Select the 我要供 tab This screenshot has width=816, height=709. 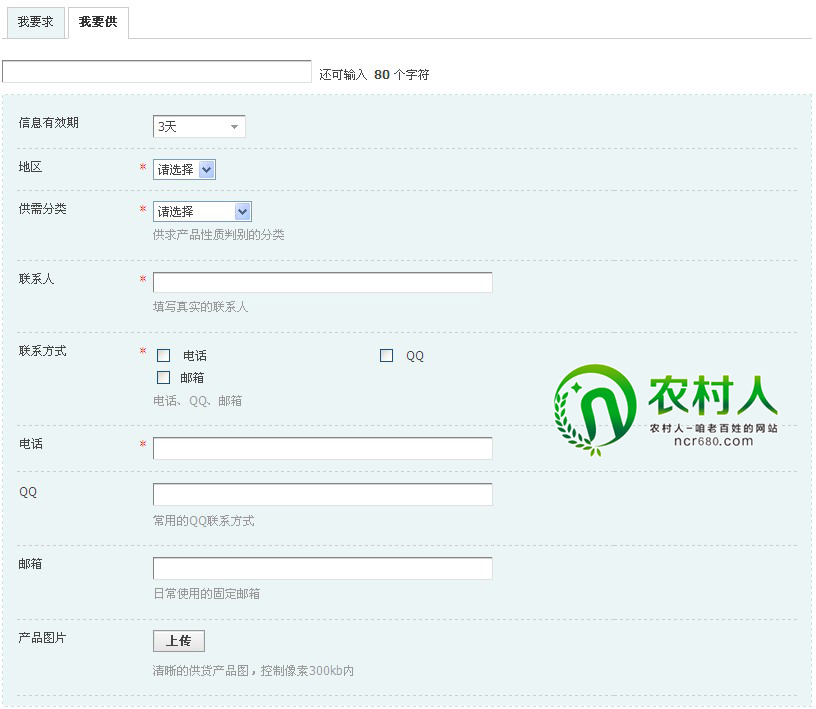(98, 22)
